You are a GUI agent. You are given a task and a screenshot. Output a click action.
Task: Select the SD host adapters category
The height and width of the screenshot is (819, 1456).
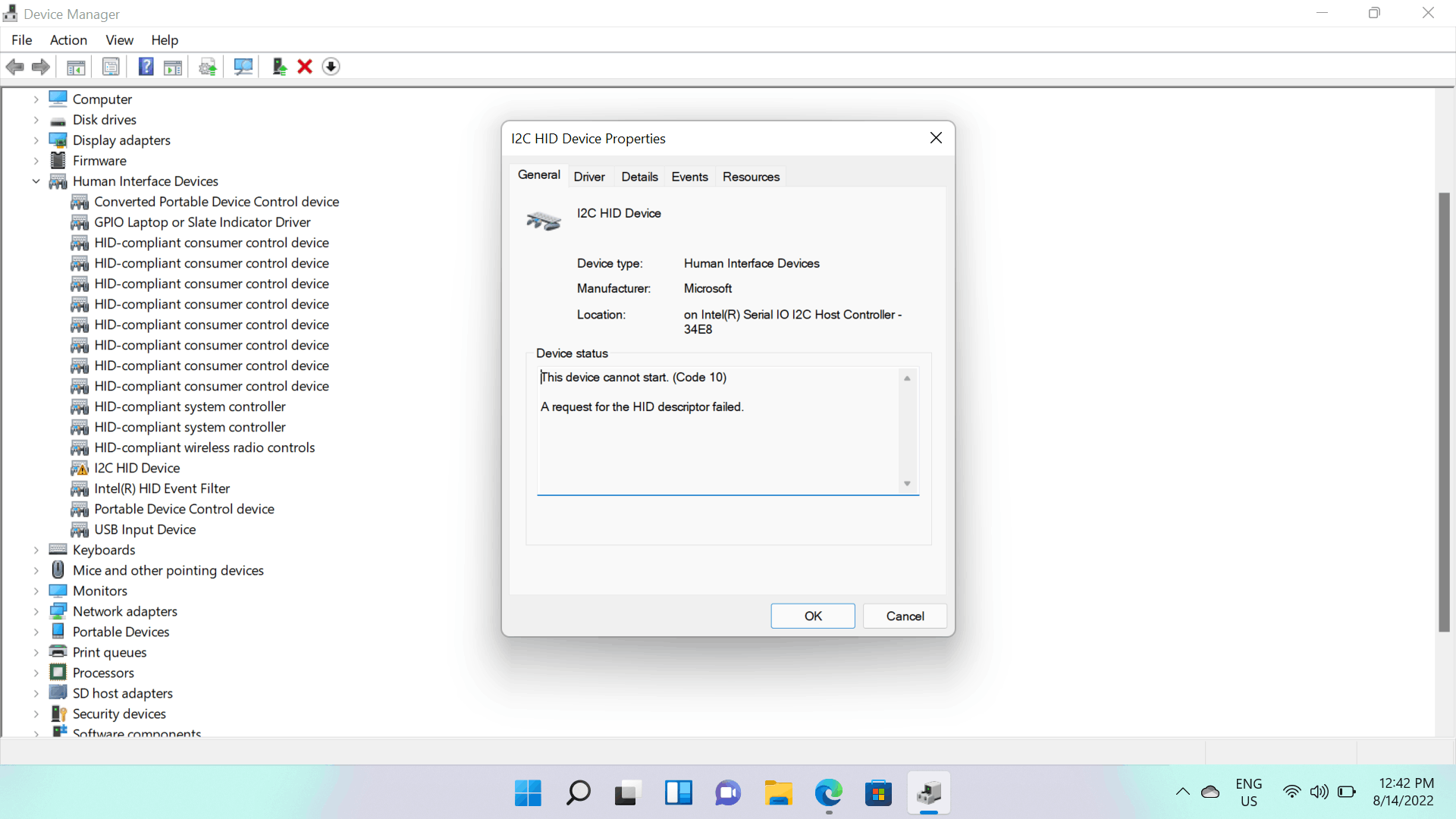[x=122, y=693]
